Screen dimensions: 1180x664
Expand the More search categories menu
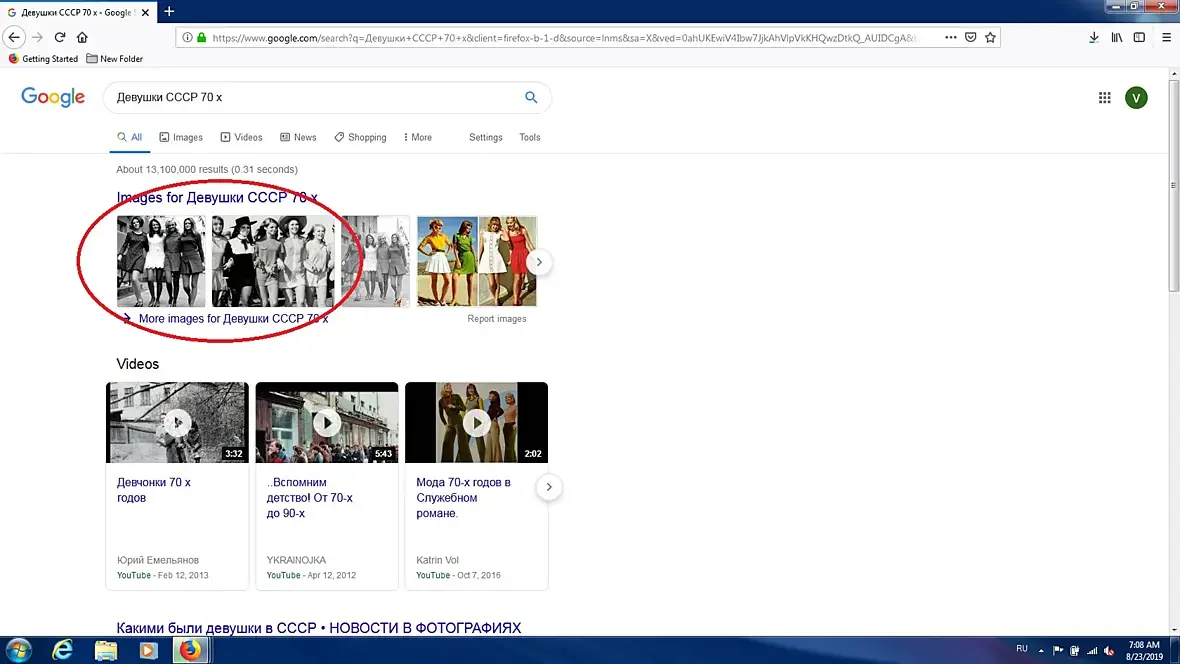(x=418, y=137)
